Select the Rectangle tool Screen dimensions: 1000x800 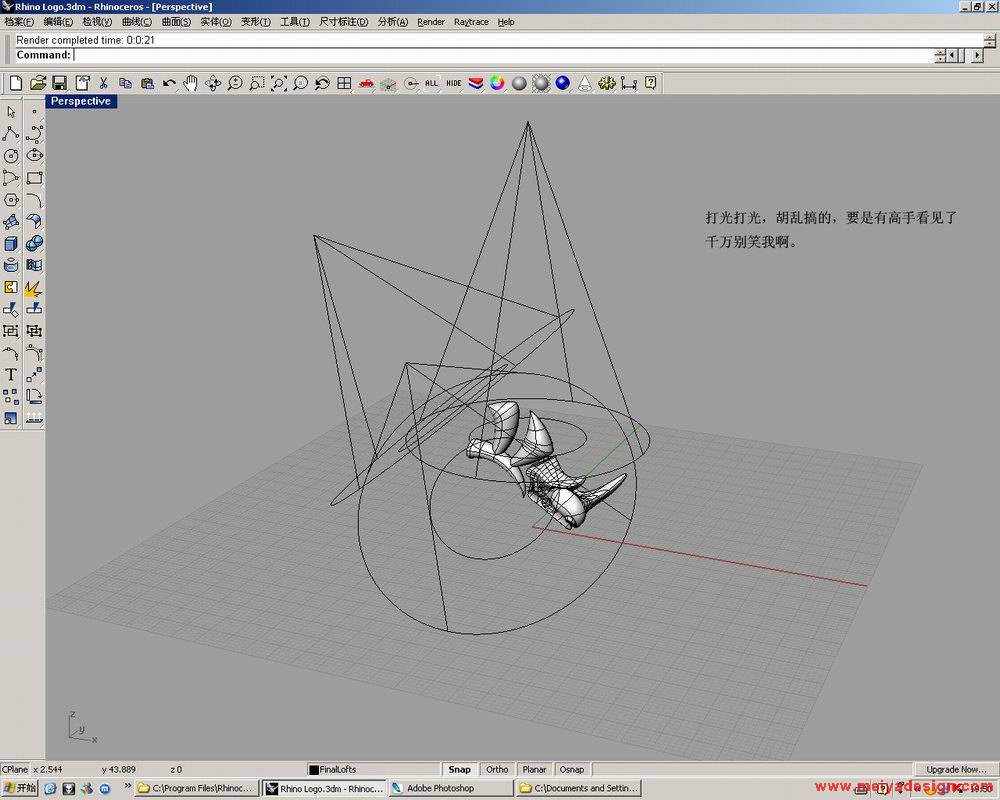tap(34, 177)
